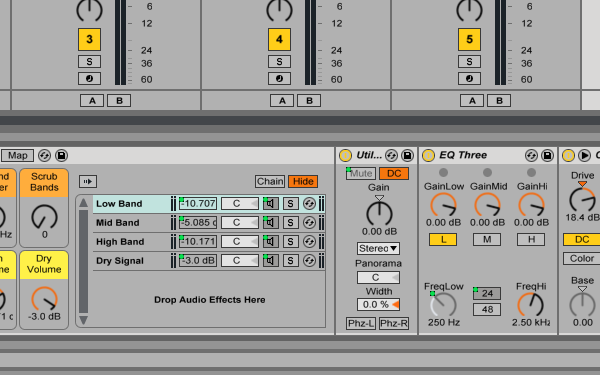Viewport: 600px width, 375px height.
Task: Toggle EQ Three low band L button
Action: (443, 240)
